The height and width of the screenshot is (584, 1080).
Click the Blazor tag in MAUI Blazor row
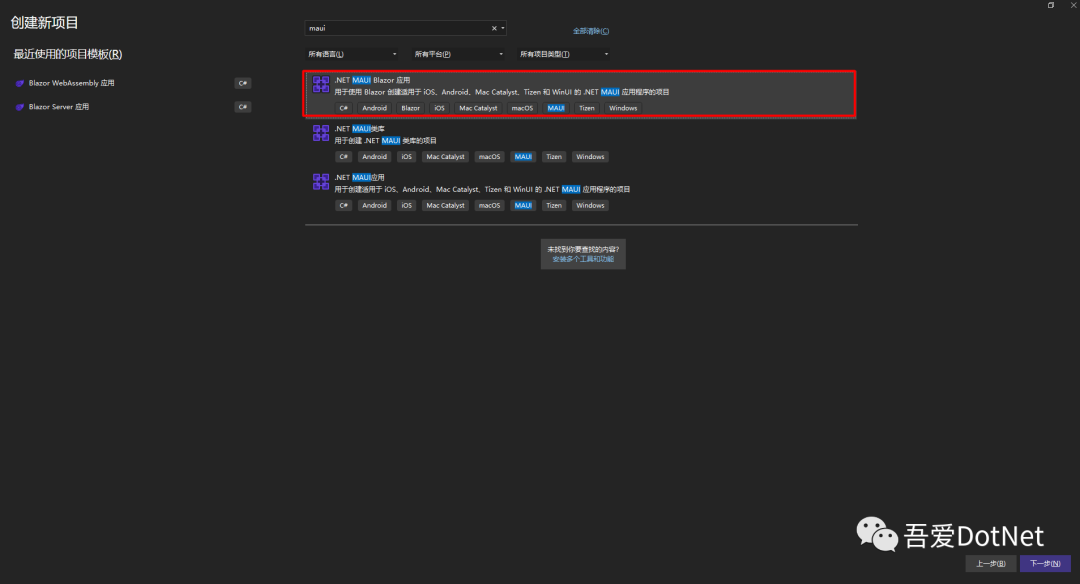411,108
